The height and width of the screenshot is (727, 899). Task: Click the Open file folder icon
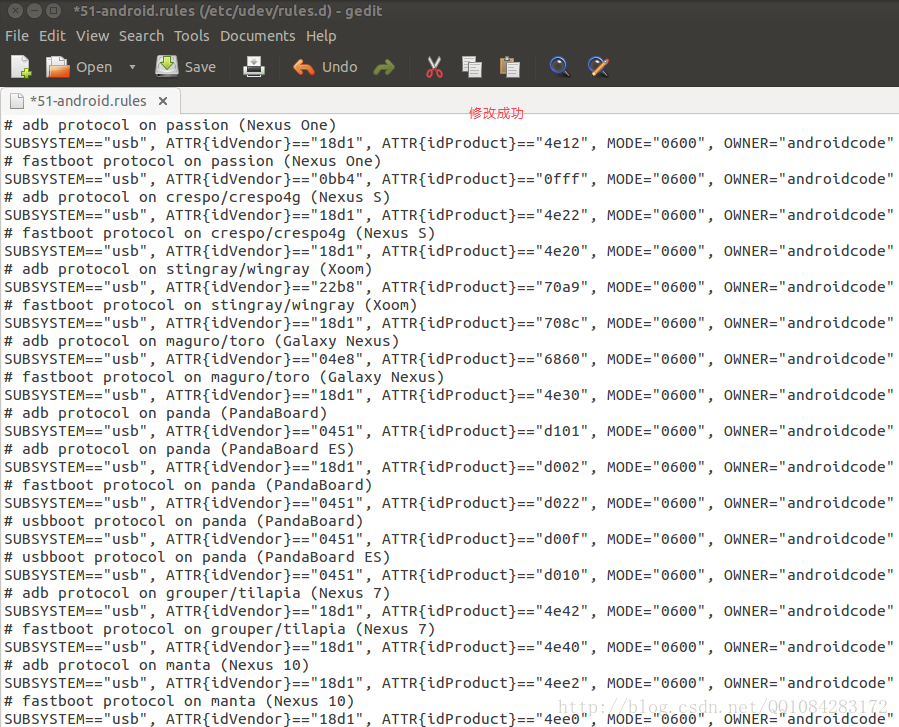pos(57,67)
